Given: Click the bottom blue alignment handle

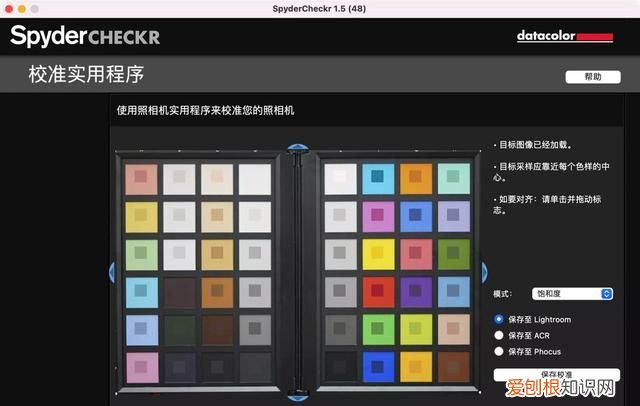Looking at the screenshot, I should [298, 398].
